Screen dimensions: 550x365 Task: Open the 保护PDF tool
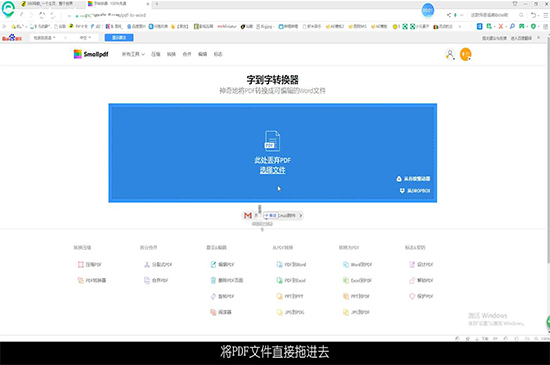(x=421, y=296)
